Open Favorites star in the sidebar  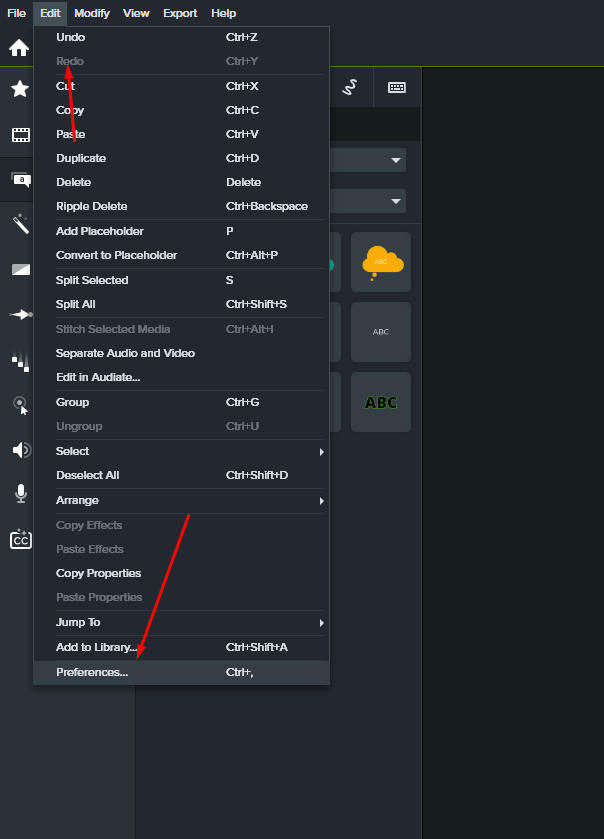pos(19,89)
